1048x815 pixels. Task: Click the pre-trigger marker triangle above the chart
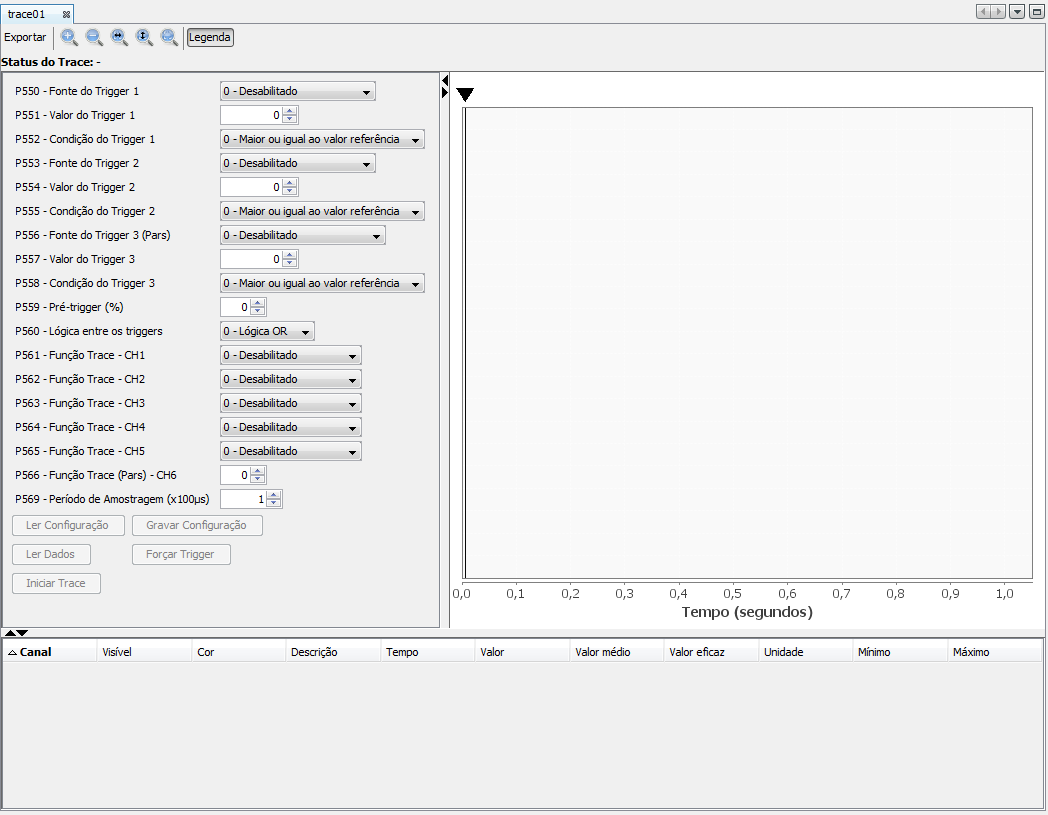[x=465, y=94]
